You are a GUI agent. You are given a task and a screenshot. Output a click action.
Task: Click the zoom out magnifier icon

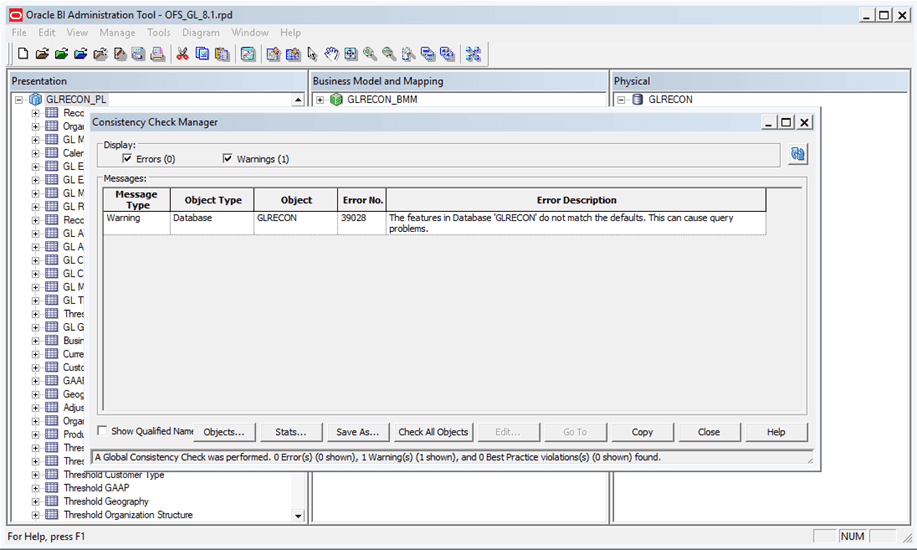click(x=389, y=54)
